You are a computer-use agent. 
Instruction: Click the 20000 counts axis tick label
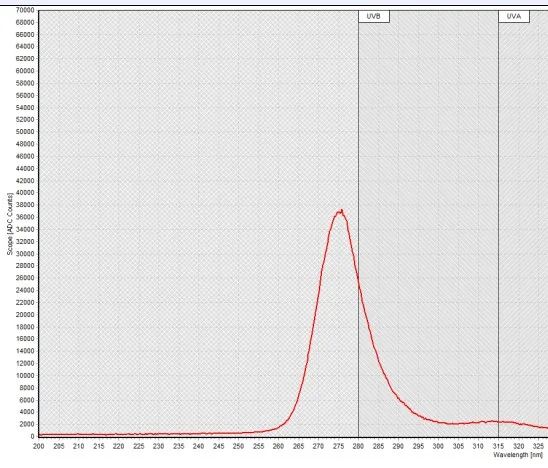click(x=25, y=315)
